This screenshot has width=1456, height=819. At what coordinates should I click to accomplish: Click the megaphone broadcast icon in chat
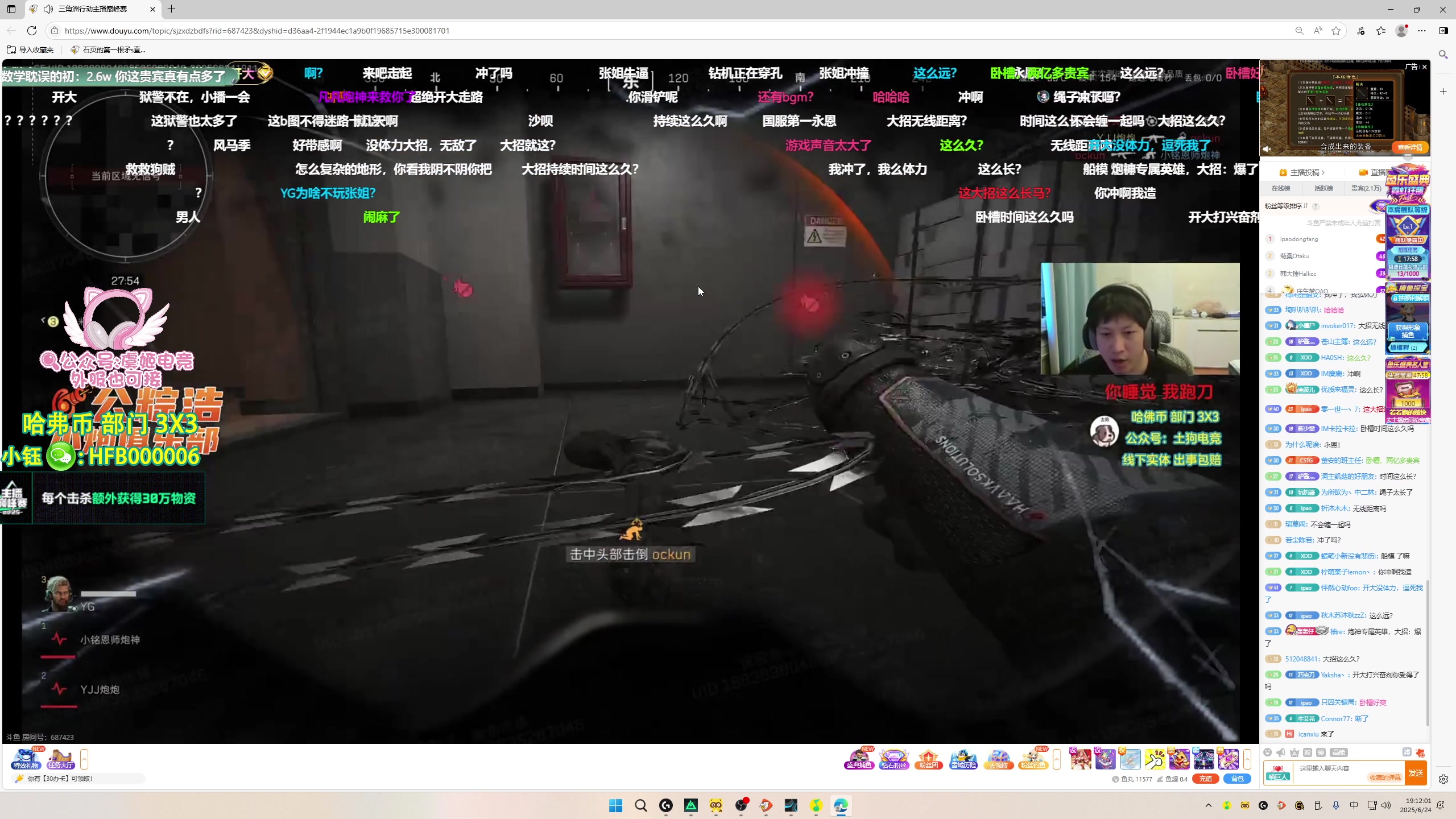1281,752
